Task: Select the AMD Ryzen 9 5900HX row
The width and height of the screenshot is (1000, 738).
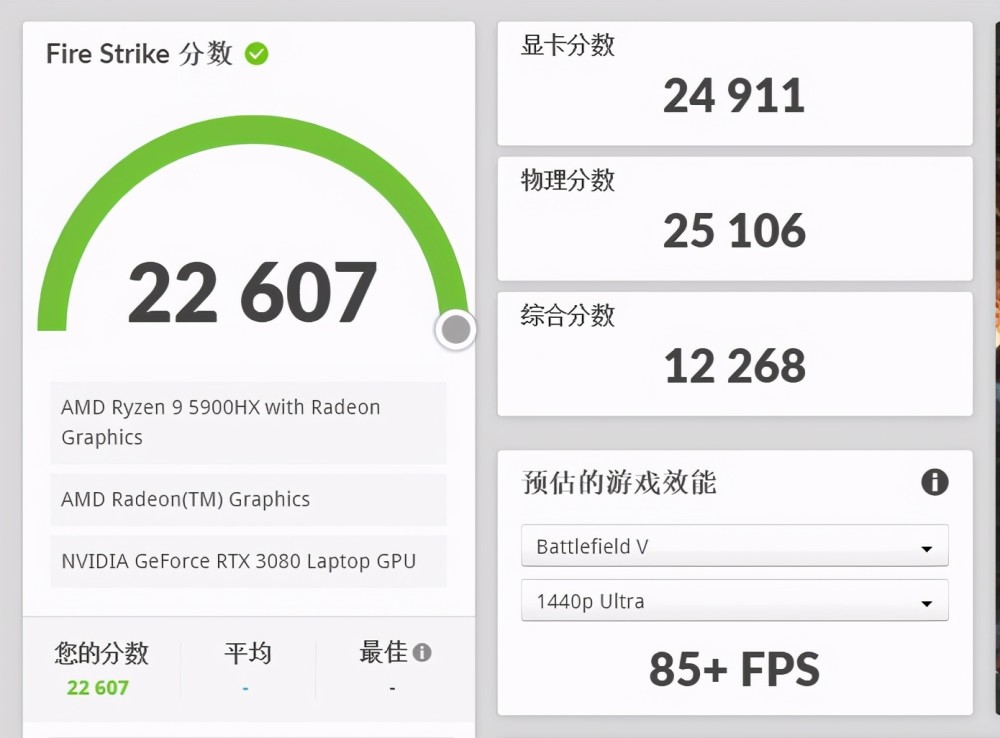Action: (x=248, y=422)
